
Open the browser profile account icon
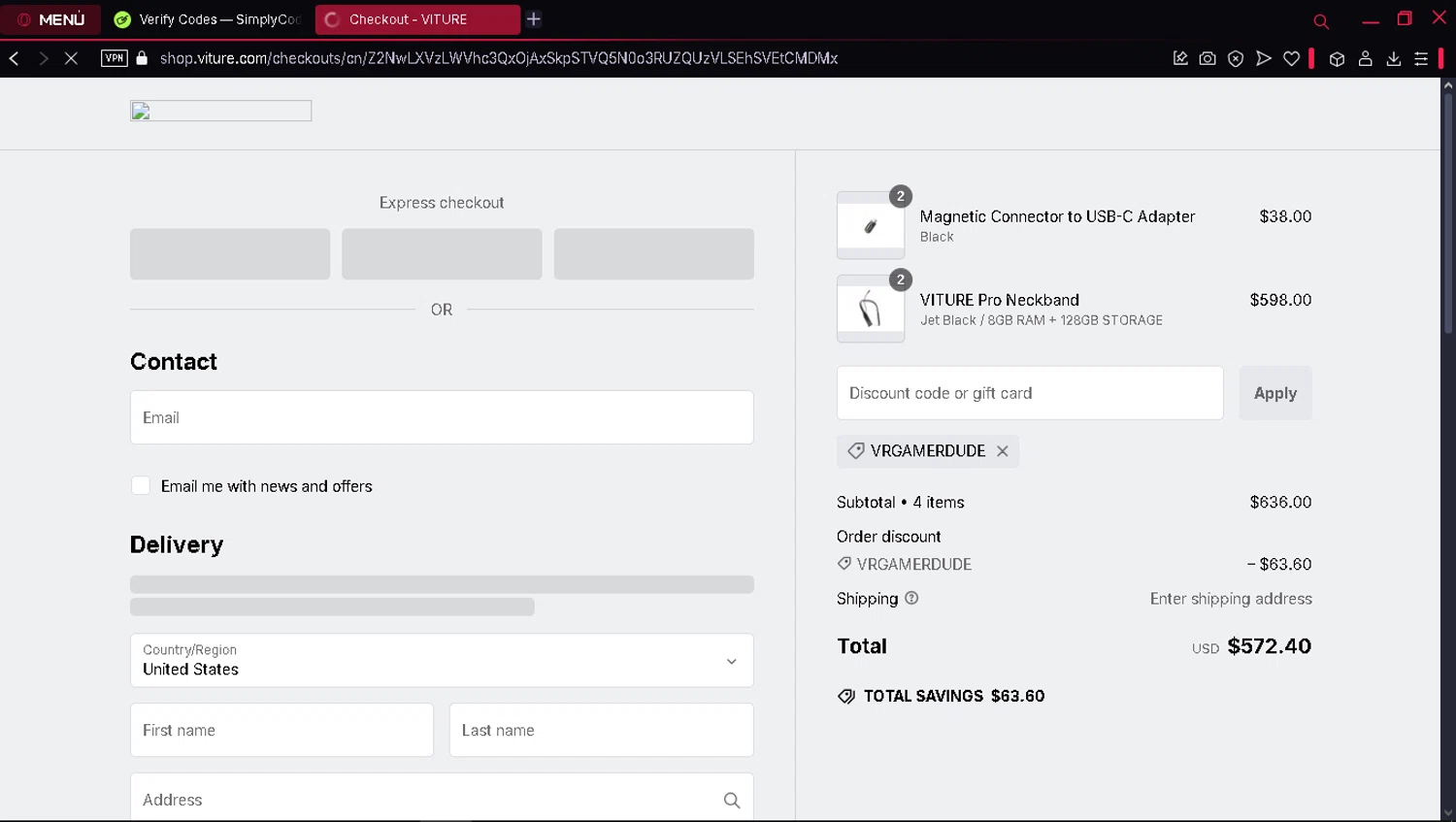coord(1365,58)
